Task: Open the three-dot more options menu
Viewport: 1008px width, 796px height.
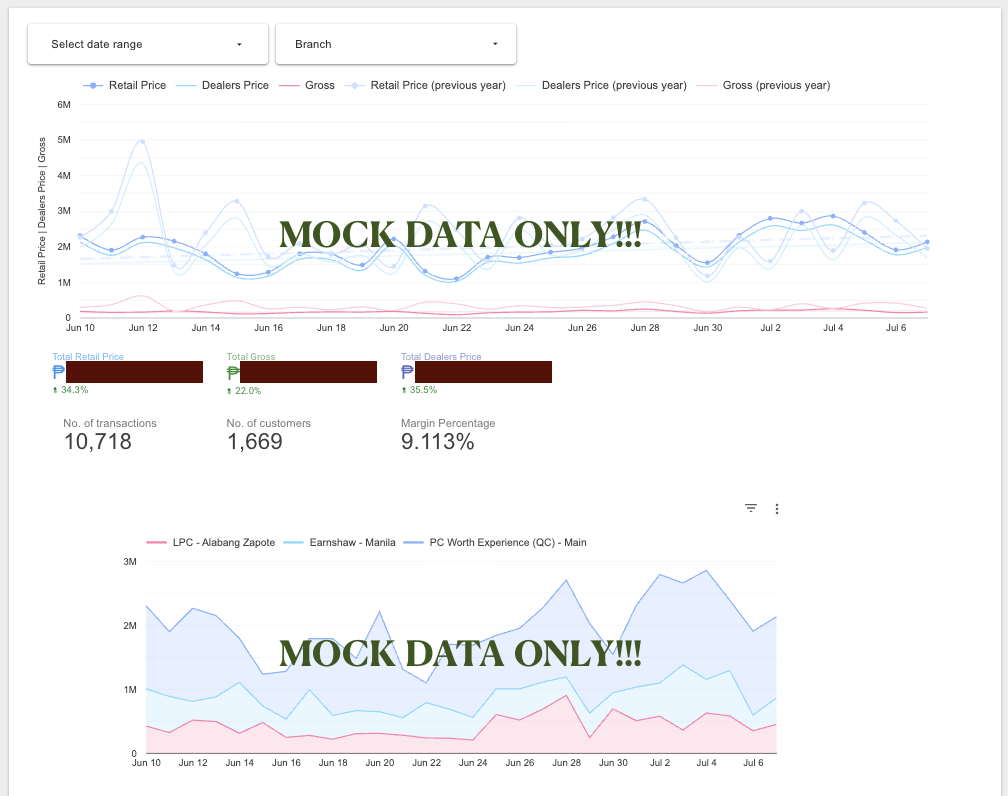Action: point(777,509)
